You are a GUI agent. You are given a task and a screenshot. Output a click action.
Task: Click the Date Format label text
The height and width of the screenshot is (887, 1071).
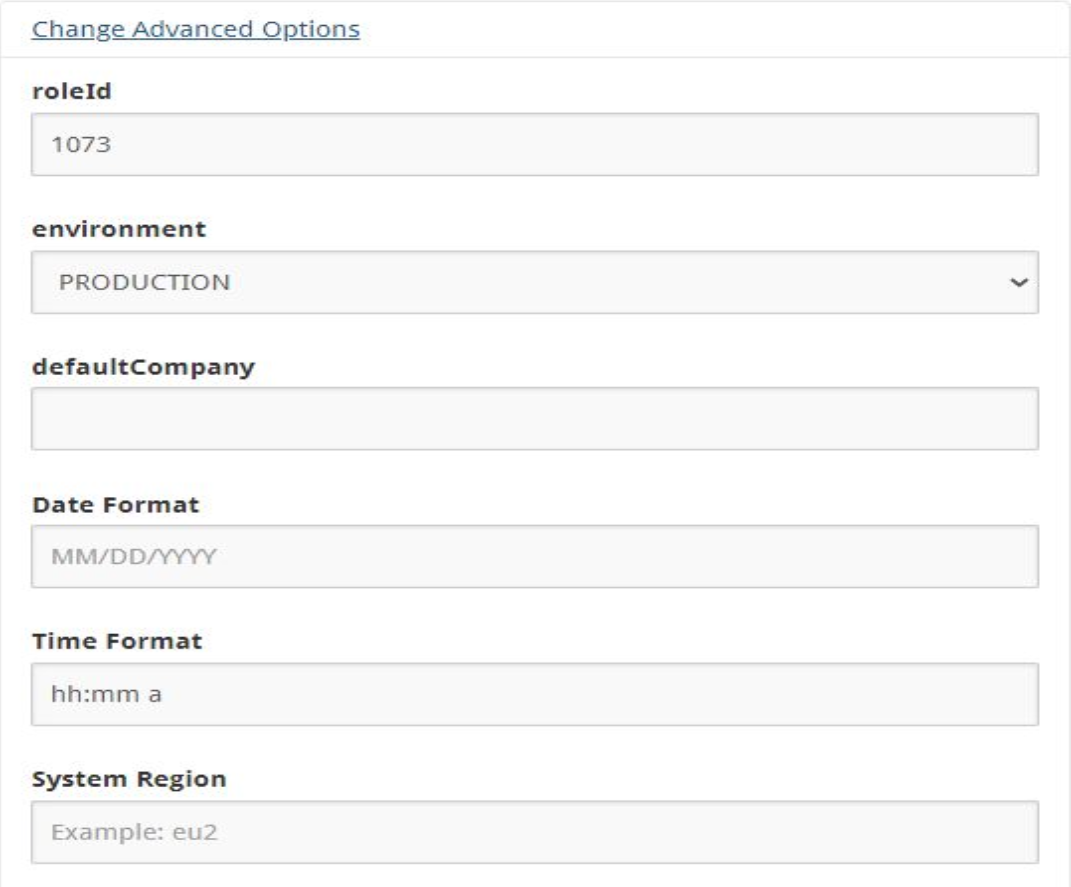pos(115,505)
